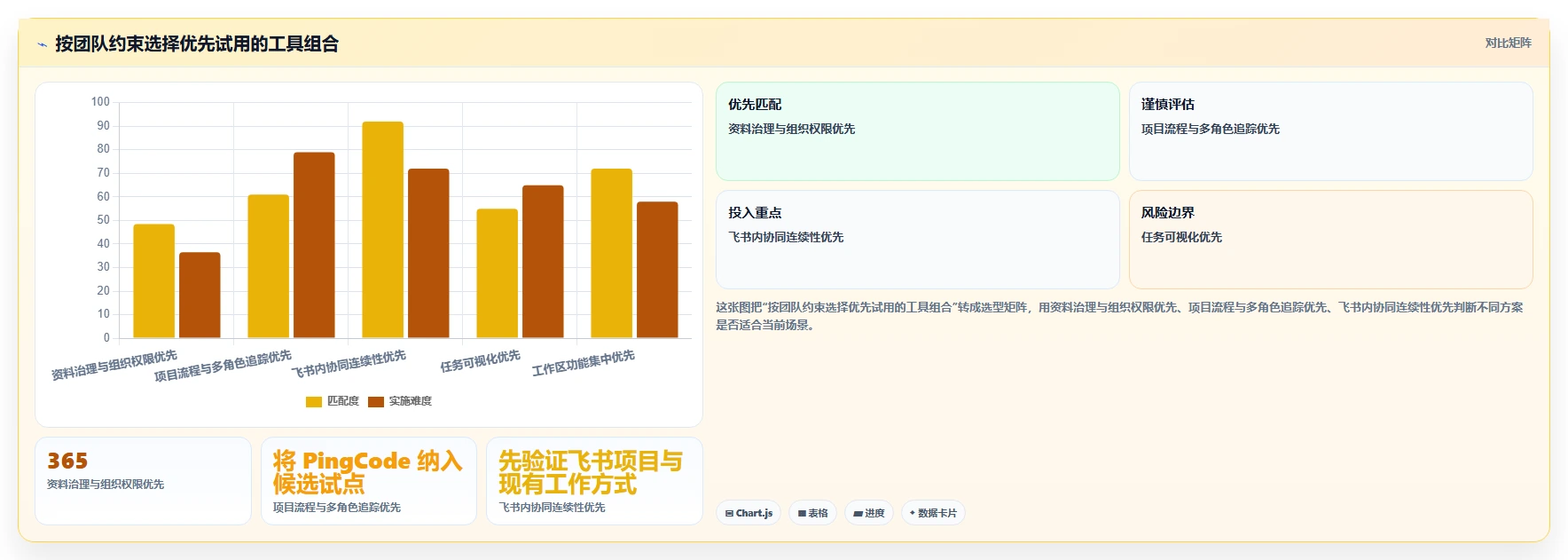Click the 进度 tag

(869, 513)
